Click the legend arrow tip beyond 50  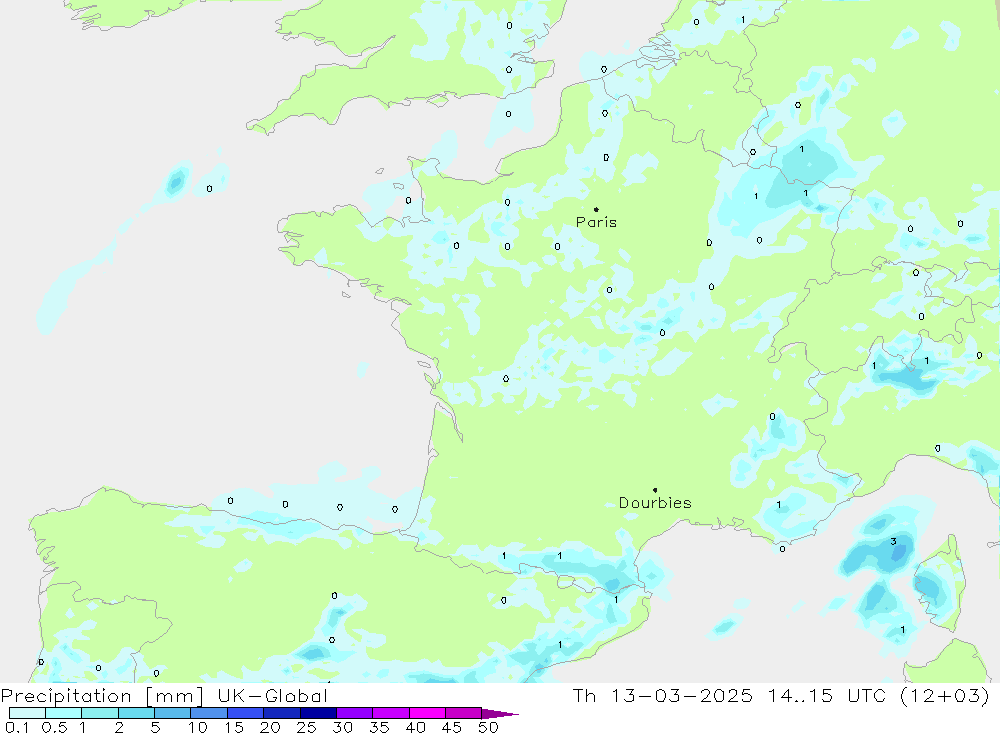(x=501, y=714)
